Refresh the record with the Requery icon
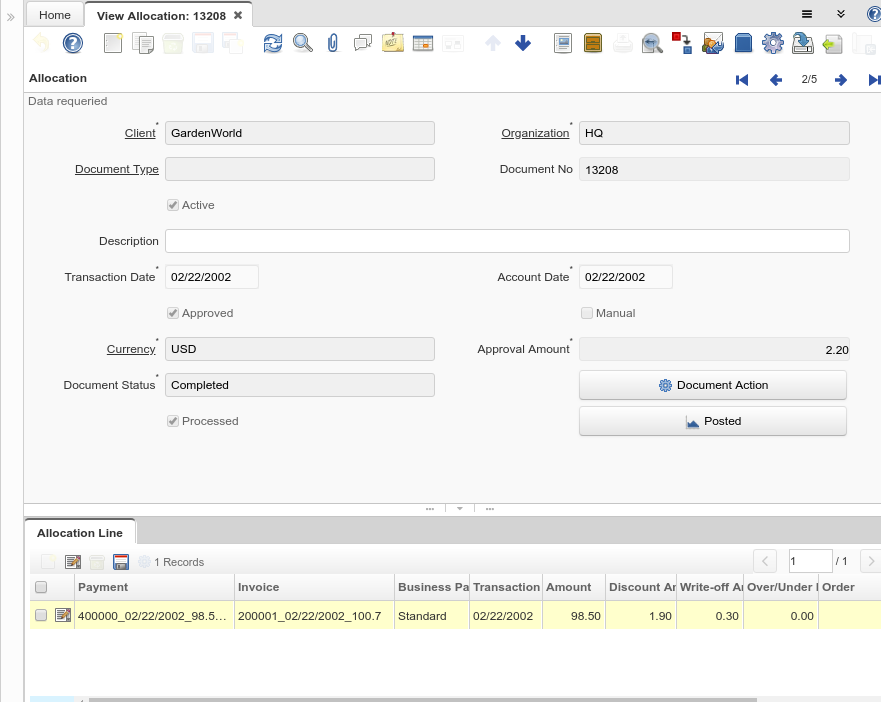 273,43
